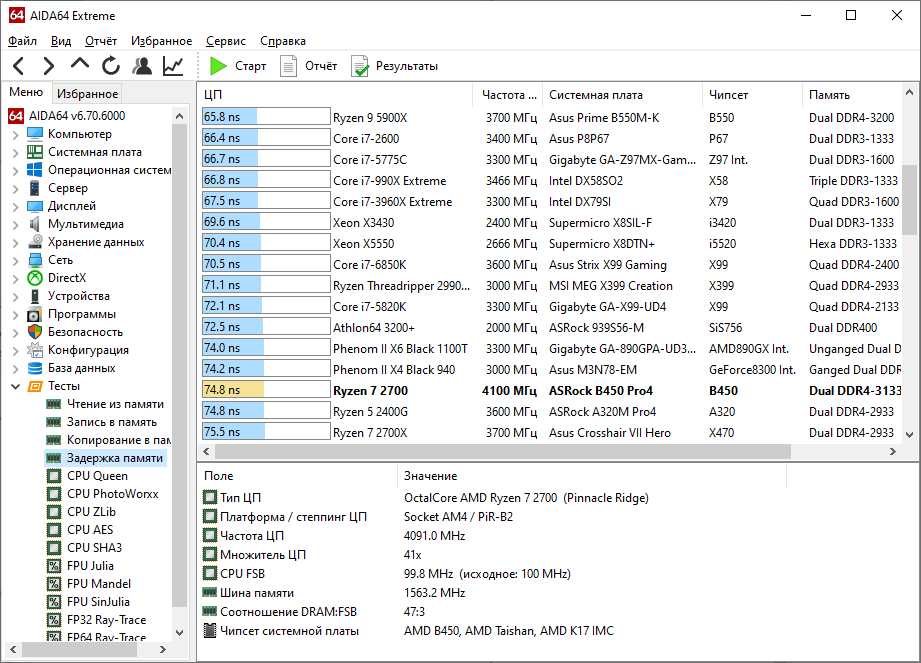Viewport: 921px width, 663px height.
Task: Expand the Конфигурация tree node arrow
Action: tap(16, 351)
